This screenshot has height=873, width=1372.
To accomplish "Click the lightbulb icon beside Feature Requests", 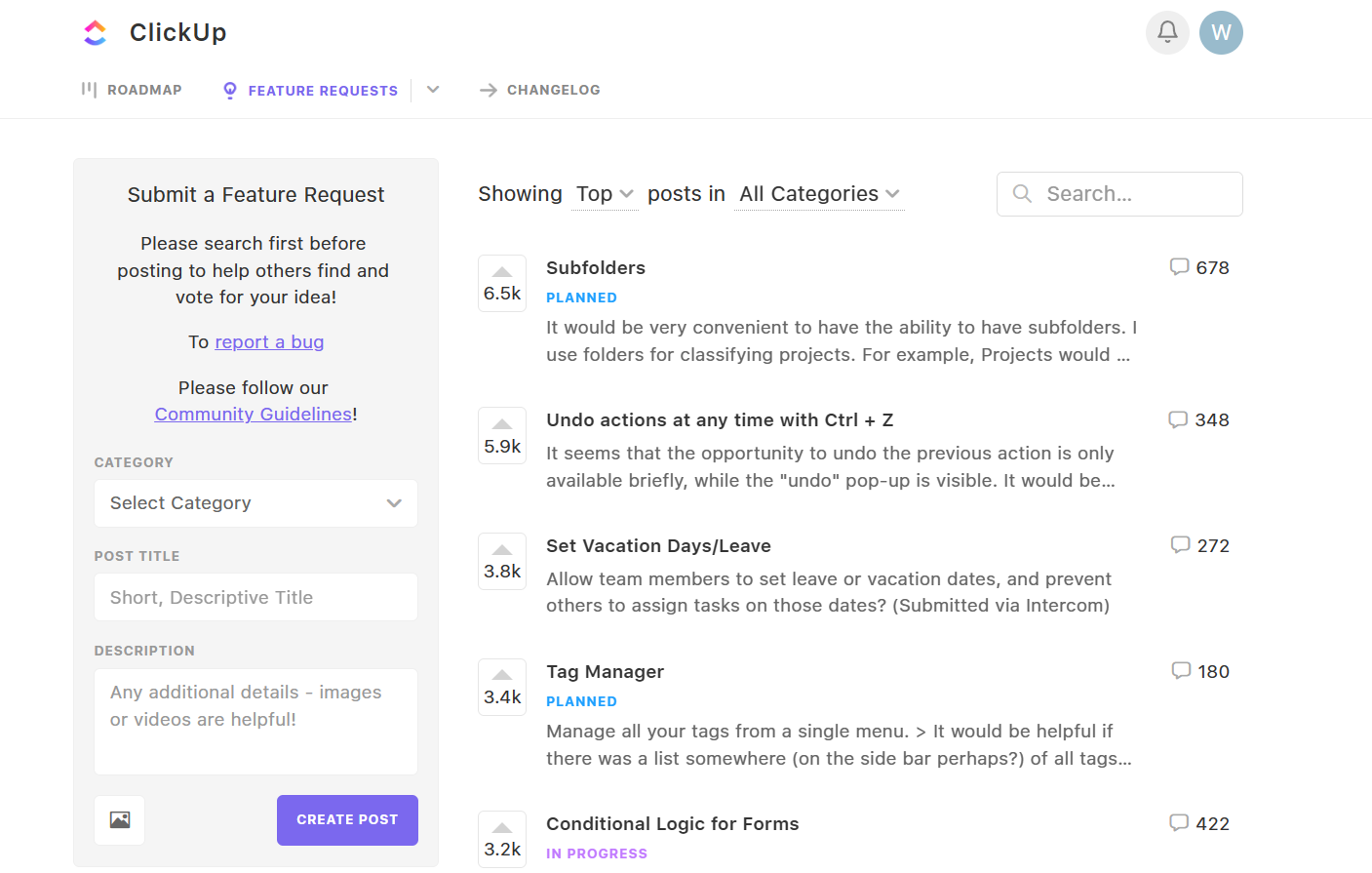I will coord(229,90).
